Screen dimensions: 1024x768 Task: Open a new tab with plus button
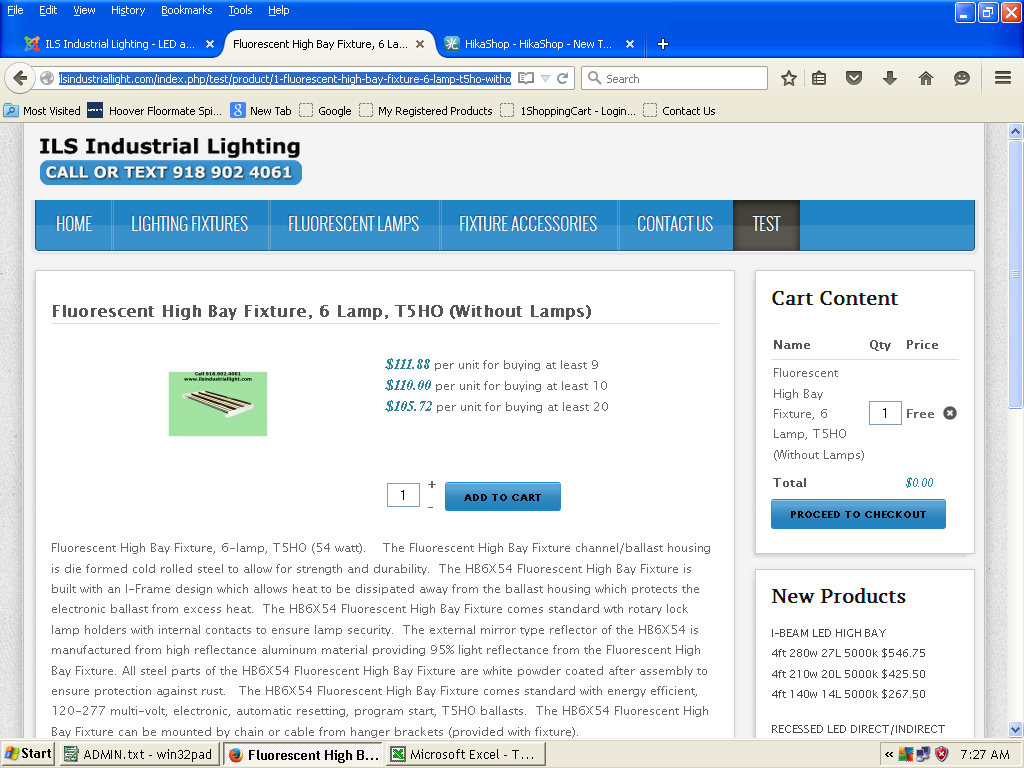[x=663, y=44]
